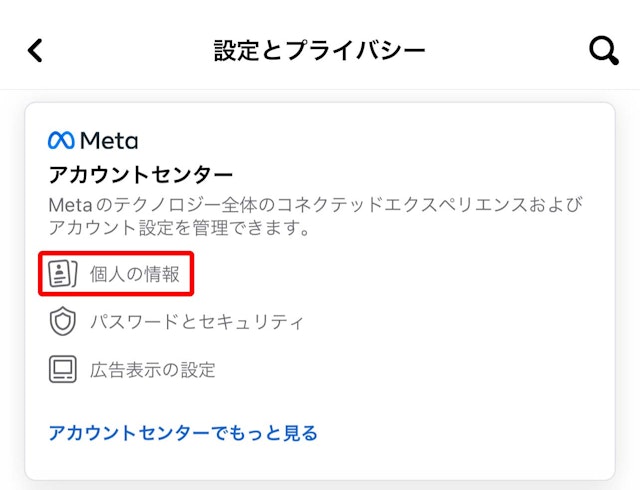
Task: Click the 設定とプライバシー page title
Action: 320,50
